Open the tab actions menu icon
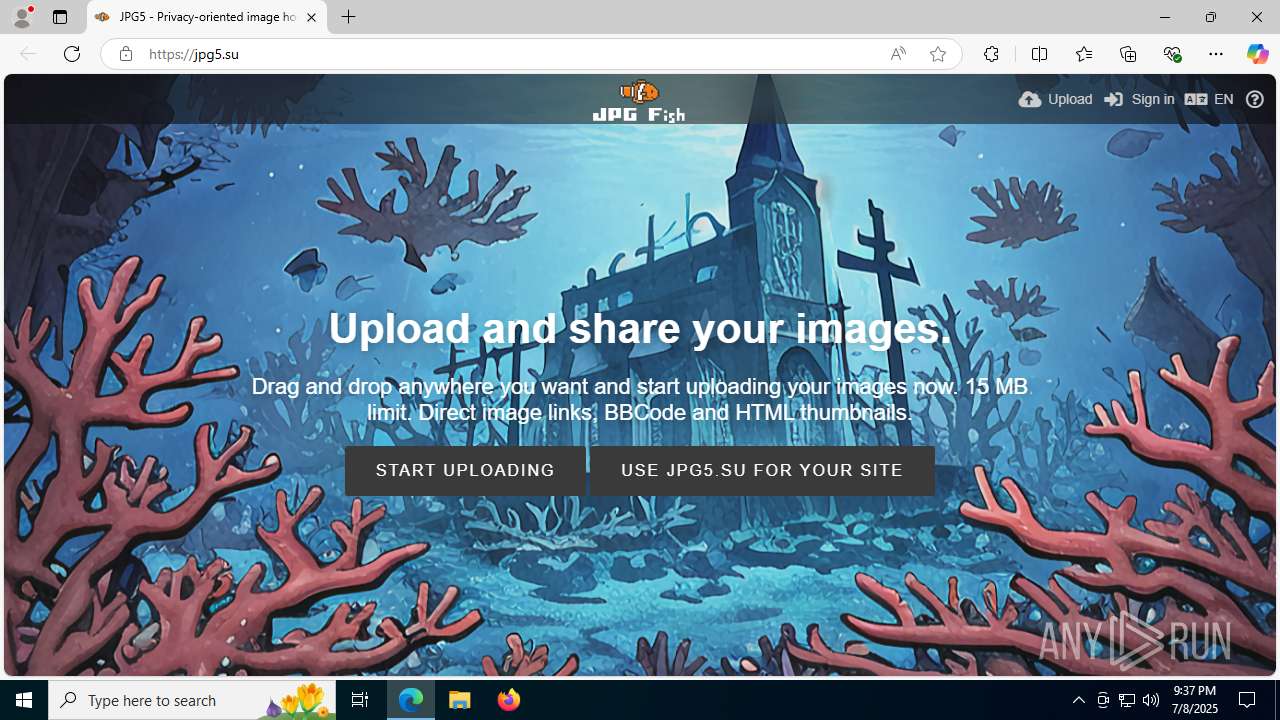1280x720 pixels. click(60, 17)
